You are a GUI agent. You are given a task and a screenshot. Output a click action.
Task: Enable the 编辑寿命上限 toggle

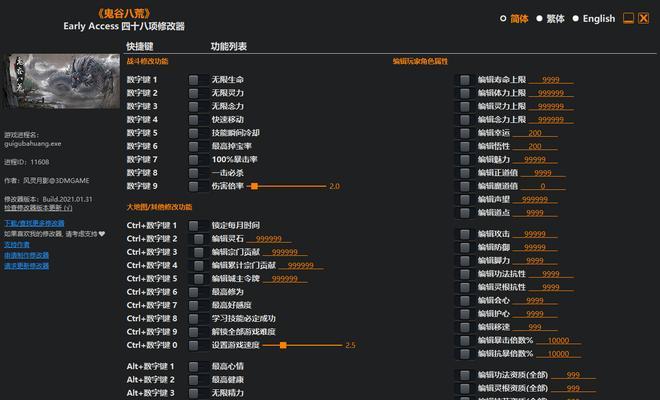[465, 80]
